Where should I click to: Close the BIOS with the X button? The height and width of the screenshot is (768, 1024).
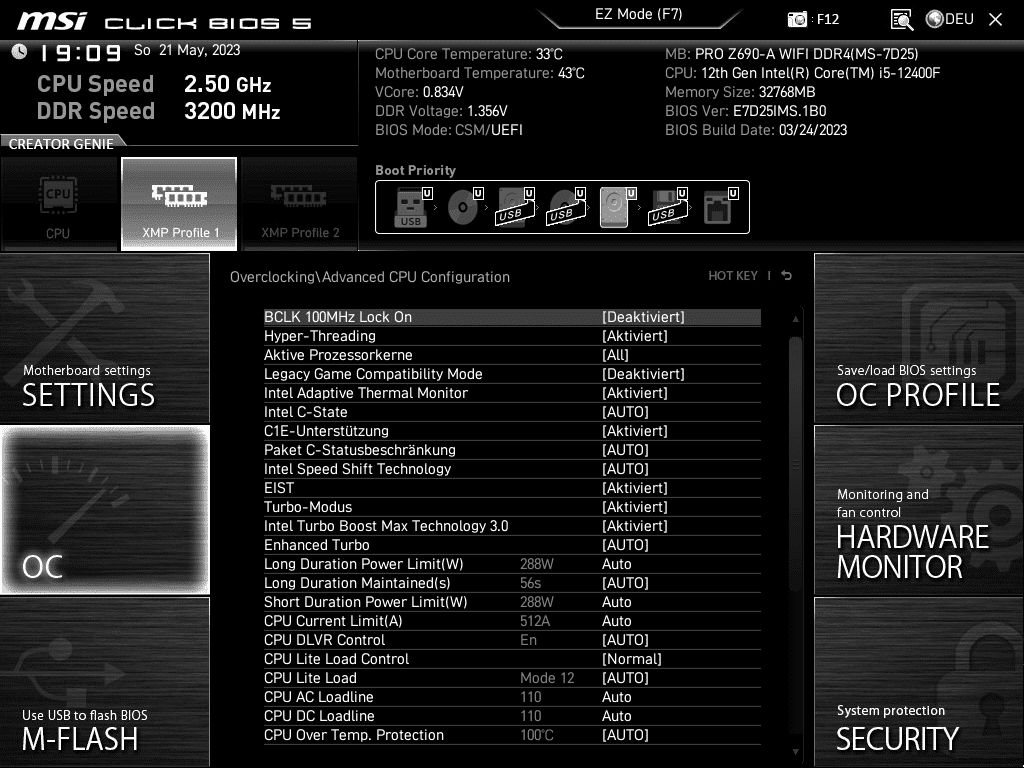[995, 20]
